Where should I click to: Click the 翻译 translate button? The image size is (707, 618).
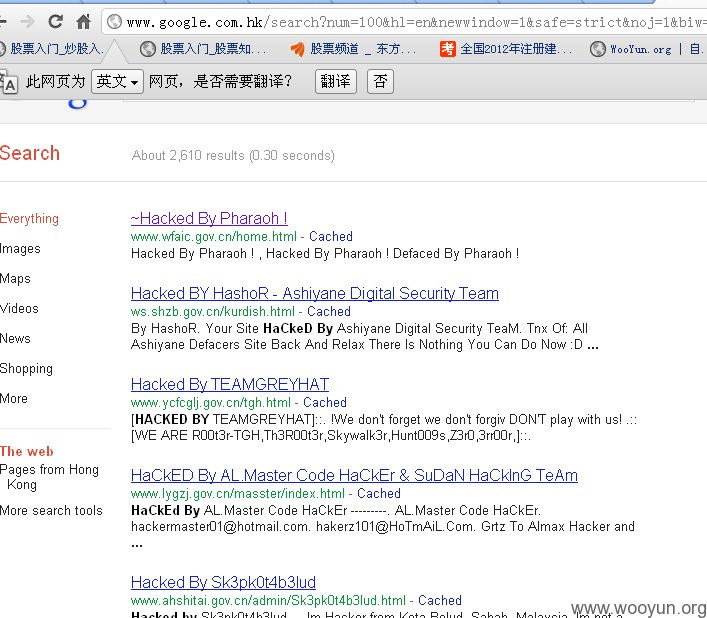click(335, 82)
